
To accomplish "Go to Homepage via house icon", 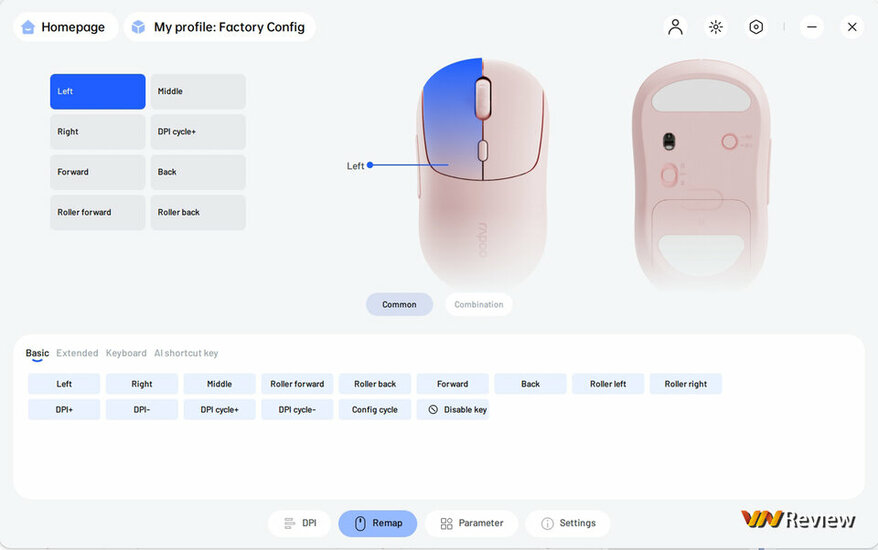I will 28,27.
